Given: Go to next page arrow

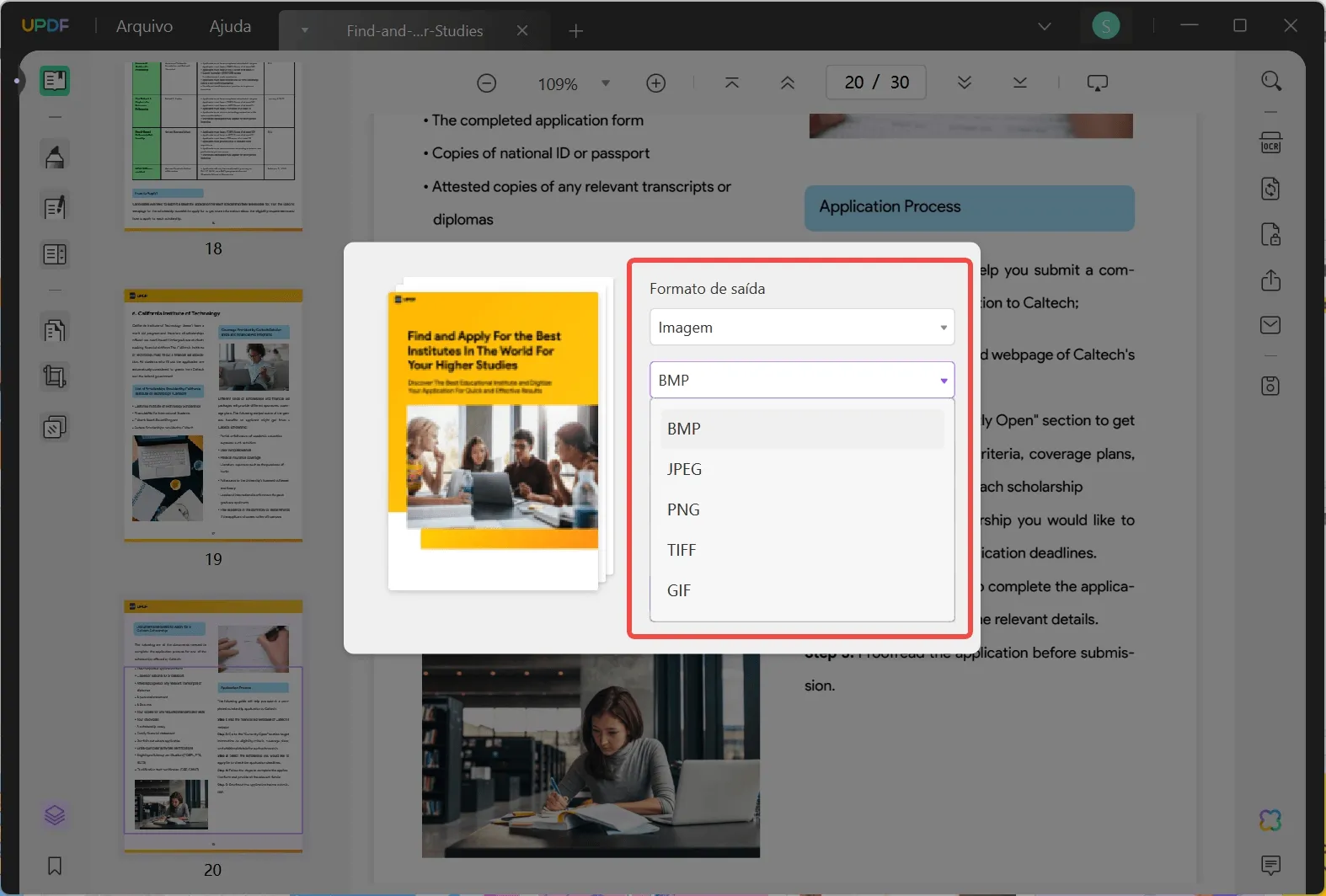Looking at the screenshot, I should click(x=965, y=83).
